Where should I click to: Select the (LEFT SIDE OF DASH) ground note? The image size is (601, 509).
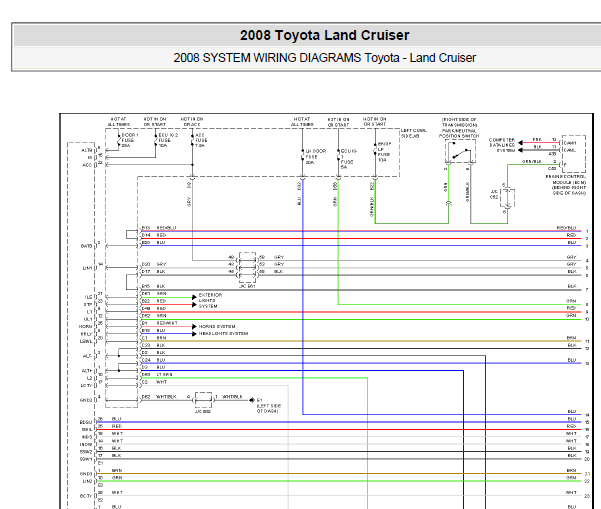(x=269, y=408)
